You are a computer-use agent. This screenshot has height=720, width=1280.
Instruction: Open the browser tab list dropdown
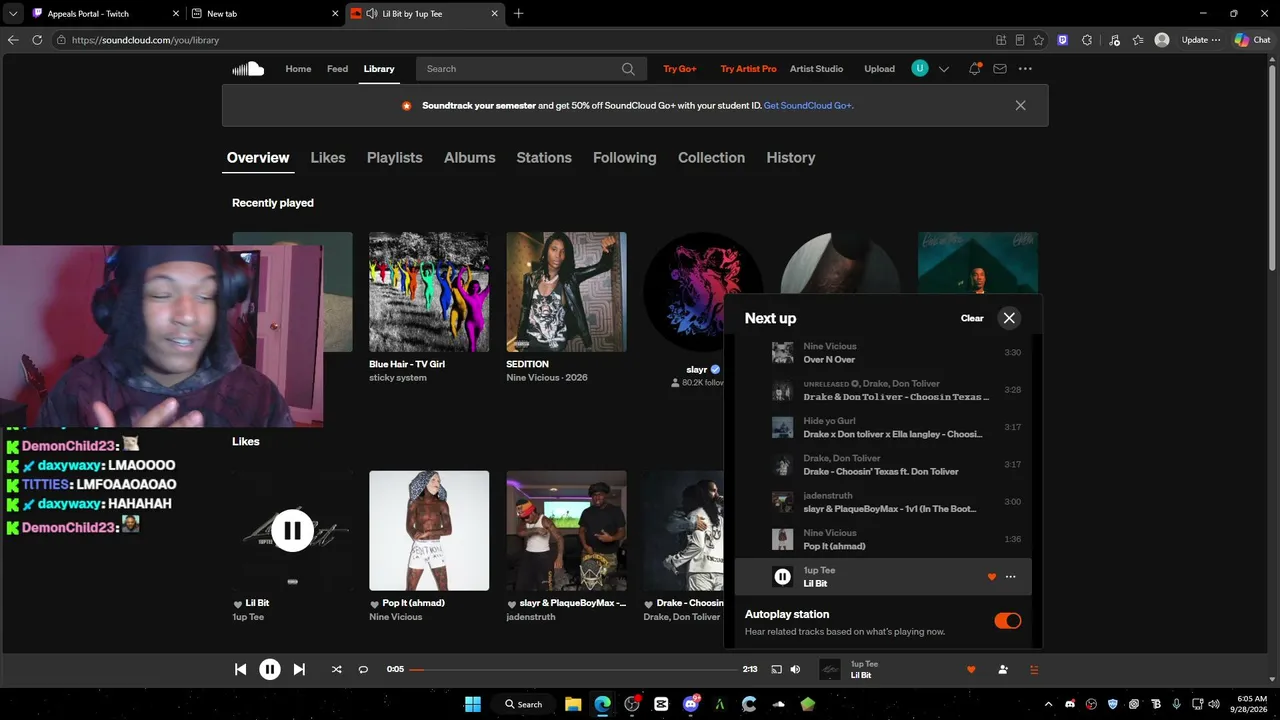click(x=13, y=14)
